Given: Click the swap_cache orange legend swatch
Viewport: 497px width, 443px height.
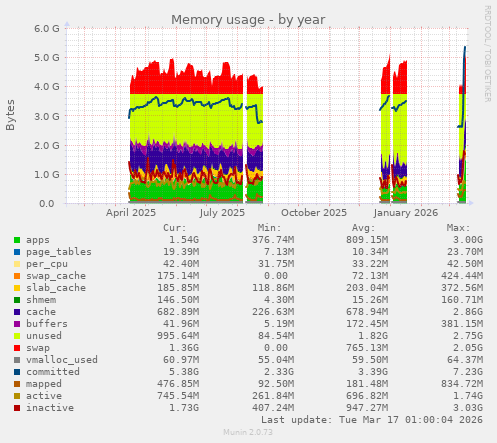Looking at the screenshot, I should [17, 276].
